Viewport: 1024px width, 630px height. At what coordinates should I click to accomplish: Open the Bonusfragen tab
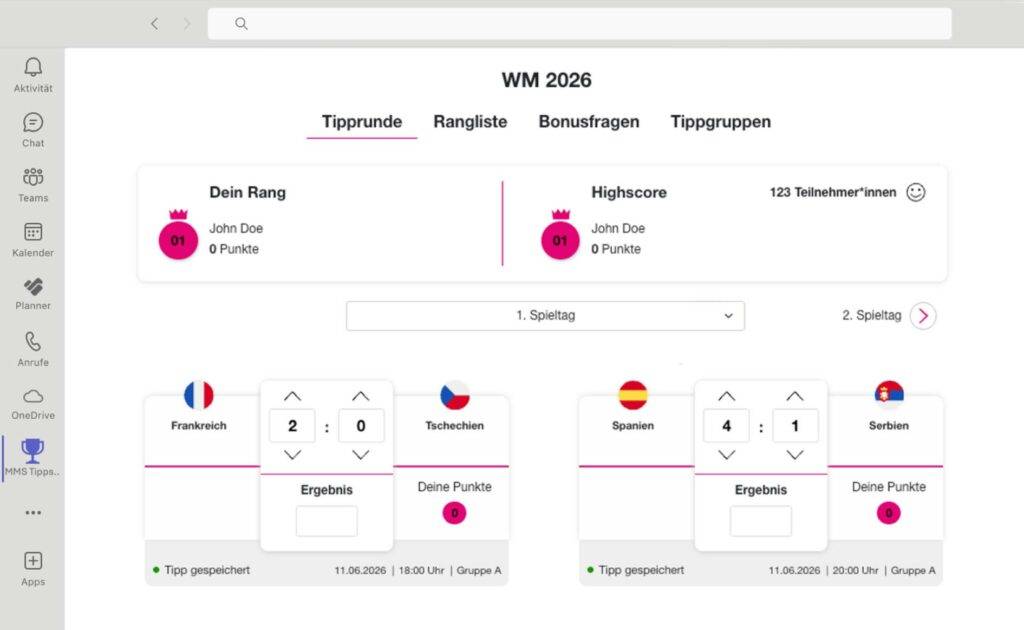(x=588, y=121)
